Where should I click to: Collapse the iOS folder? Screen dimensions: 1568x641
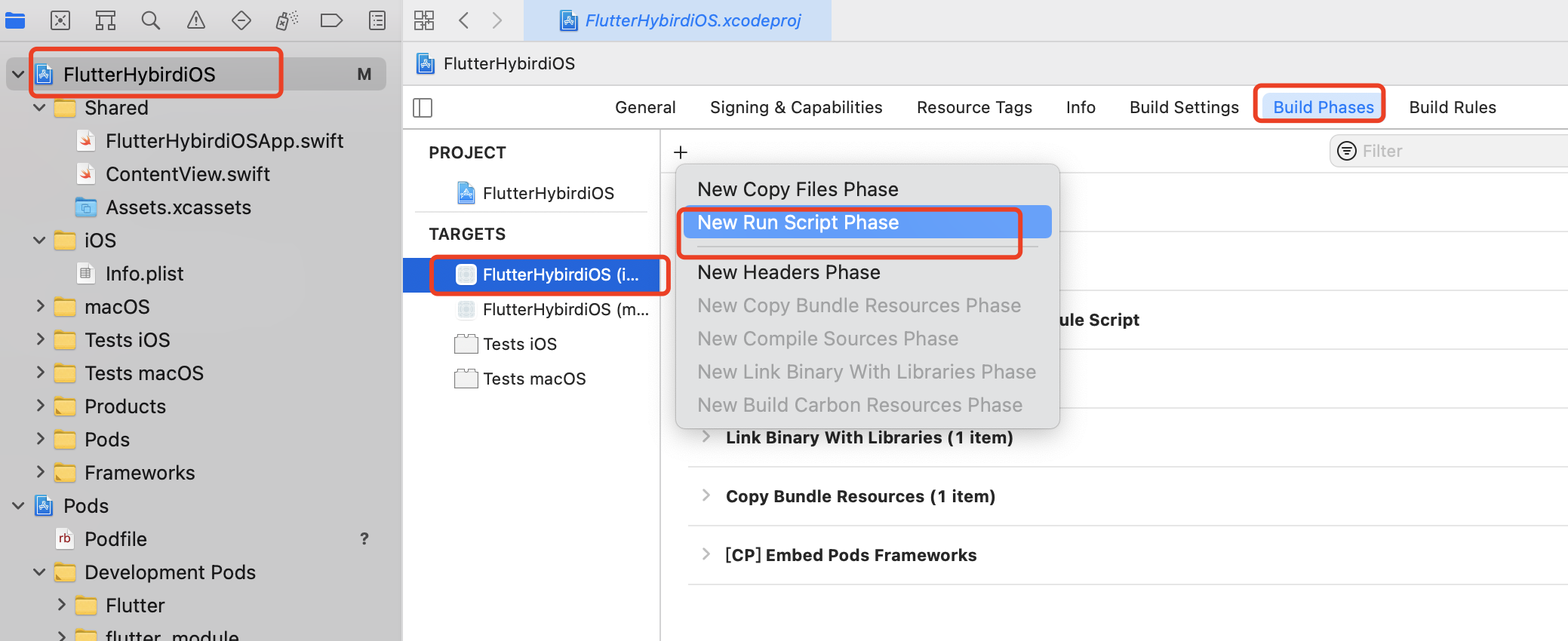click(x=39, y=240)
